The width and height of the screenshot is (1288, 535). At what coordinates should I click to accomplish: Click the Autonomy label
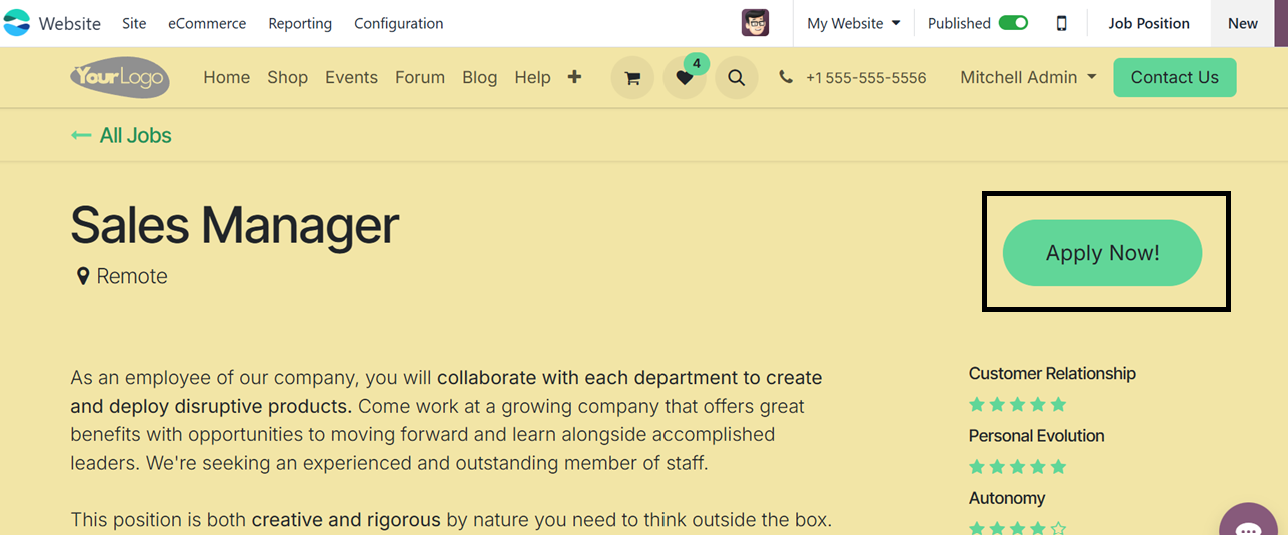point(1007,498)
